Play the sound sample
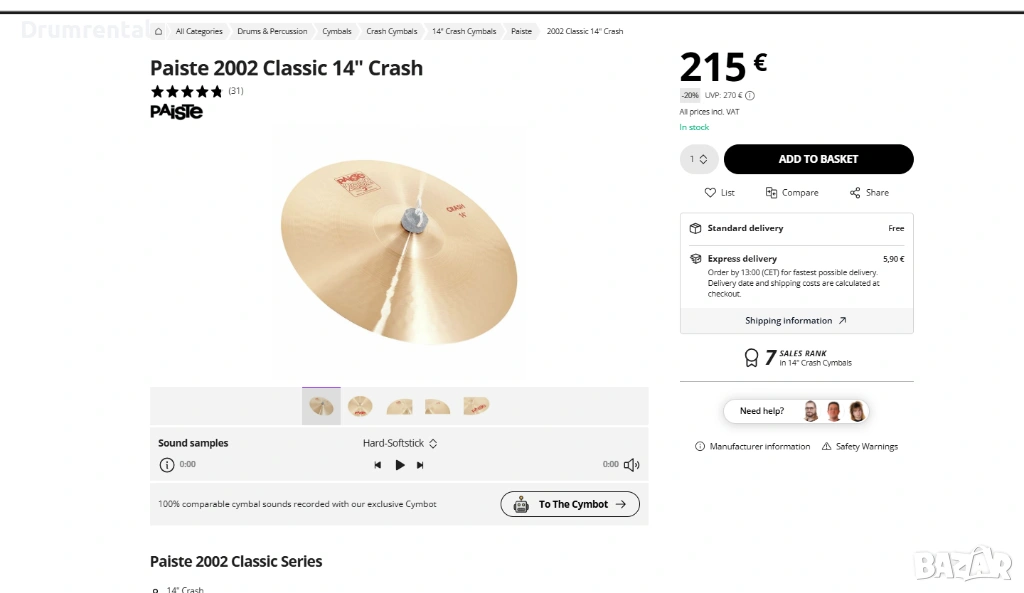The height and width of the screenshot is (593, 1024). pyautogui.click(x=400, y=465)
